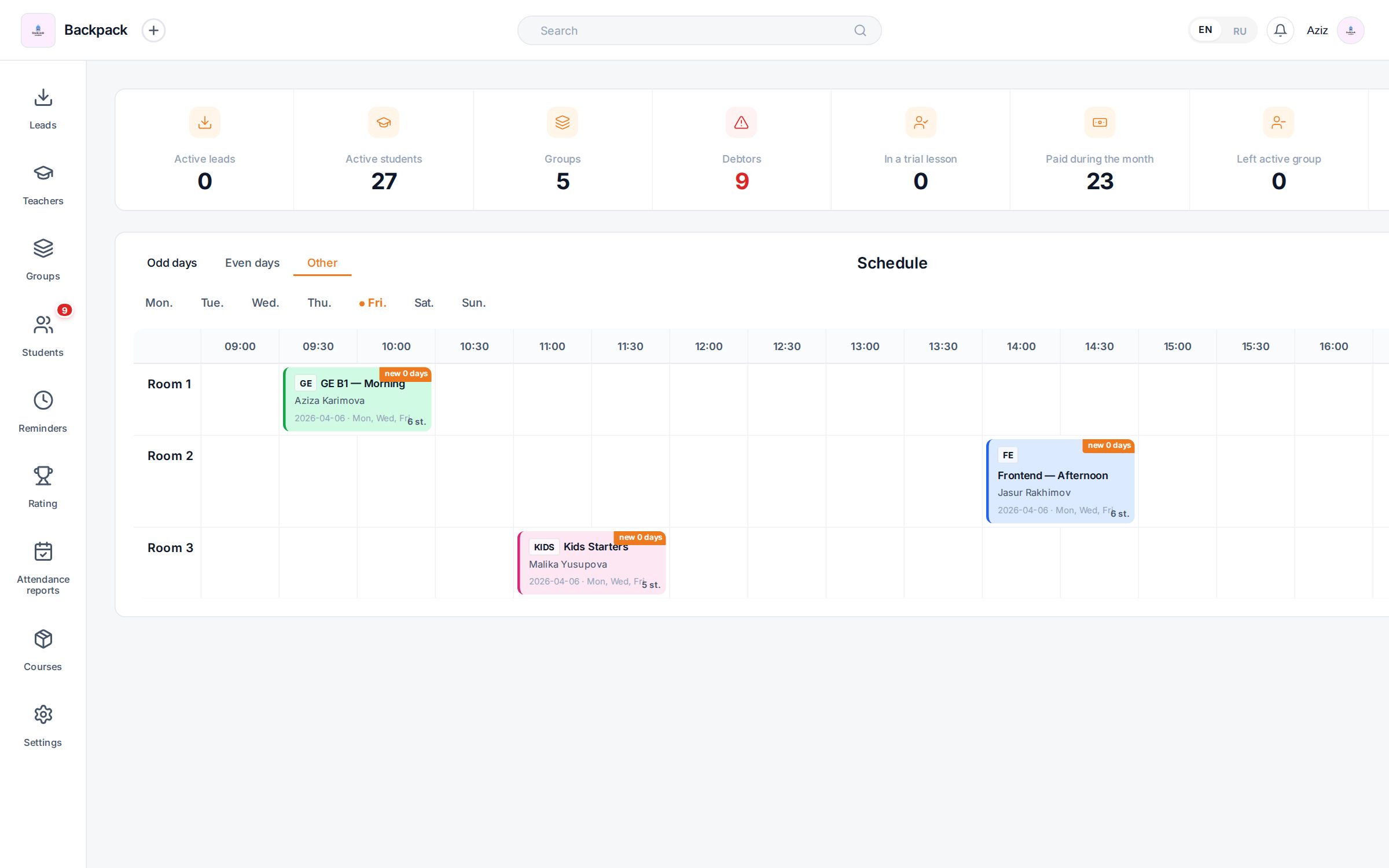Open the Teachers graduation cap icon

point(43,173)
